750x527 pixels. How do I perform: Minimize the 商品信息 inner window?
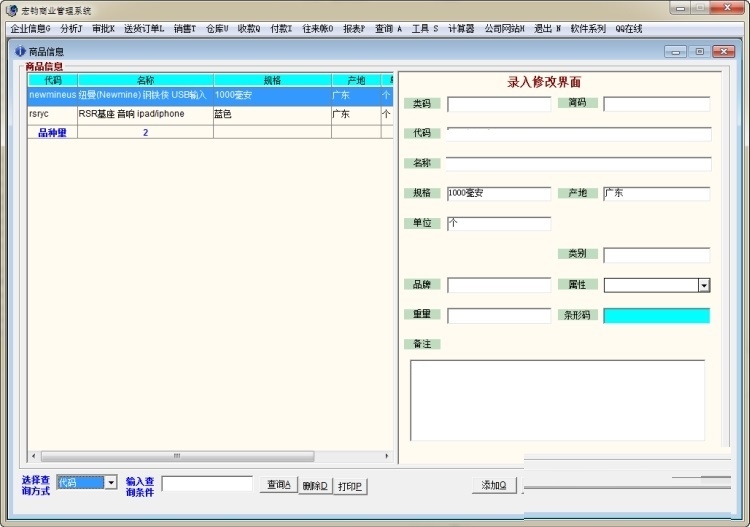coord(676,51)
